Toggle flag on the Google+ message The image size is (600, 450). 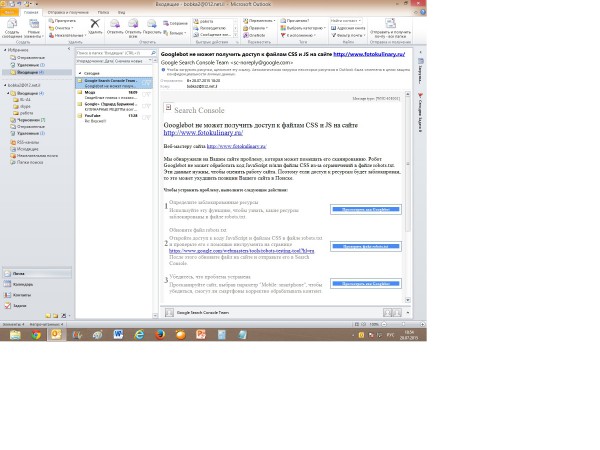coord(146,106)
